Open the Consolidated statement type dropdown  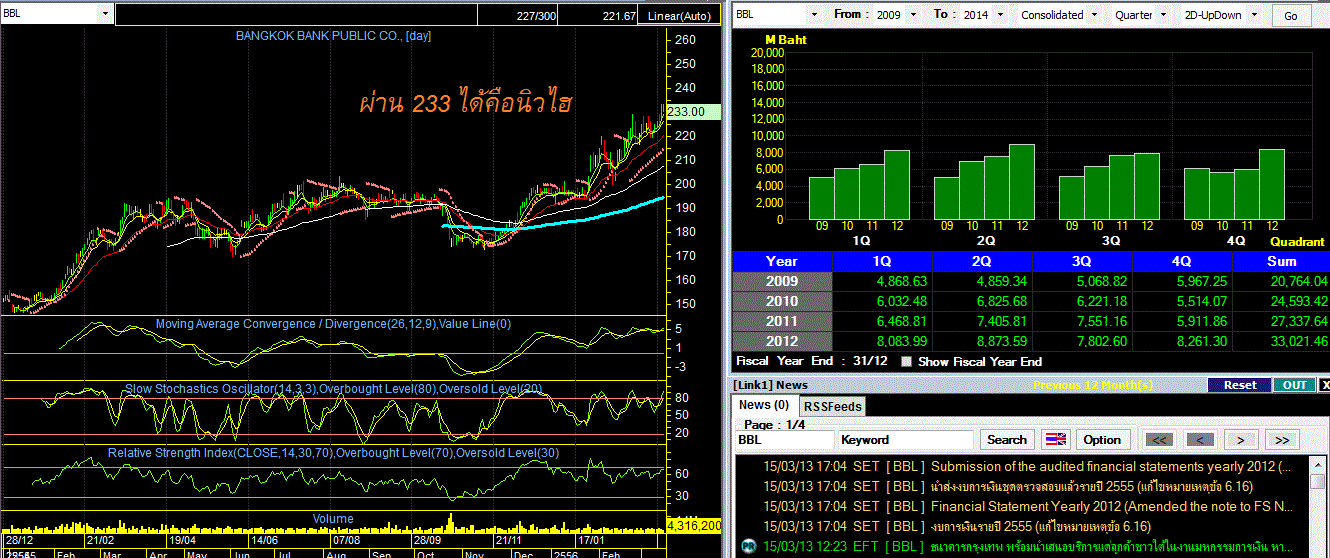click(1094, 15)
